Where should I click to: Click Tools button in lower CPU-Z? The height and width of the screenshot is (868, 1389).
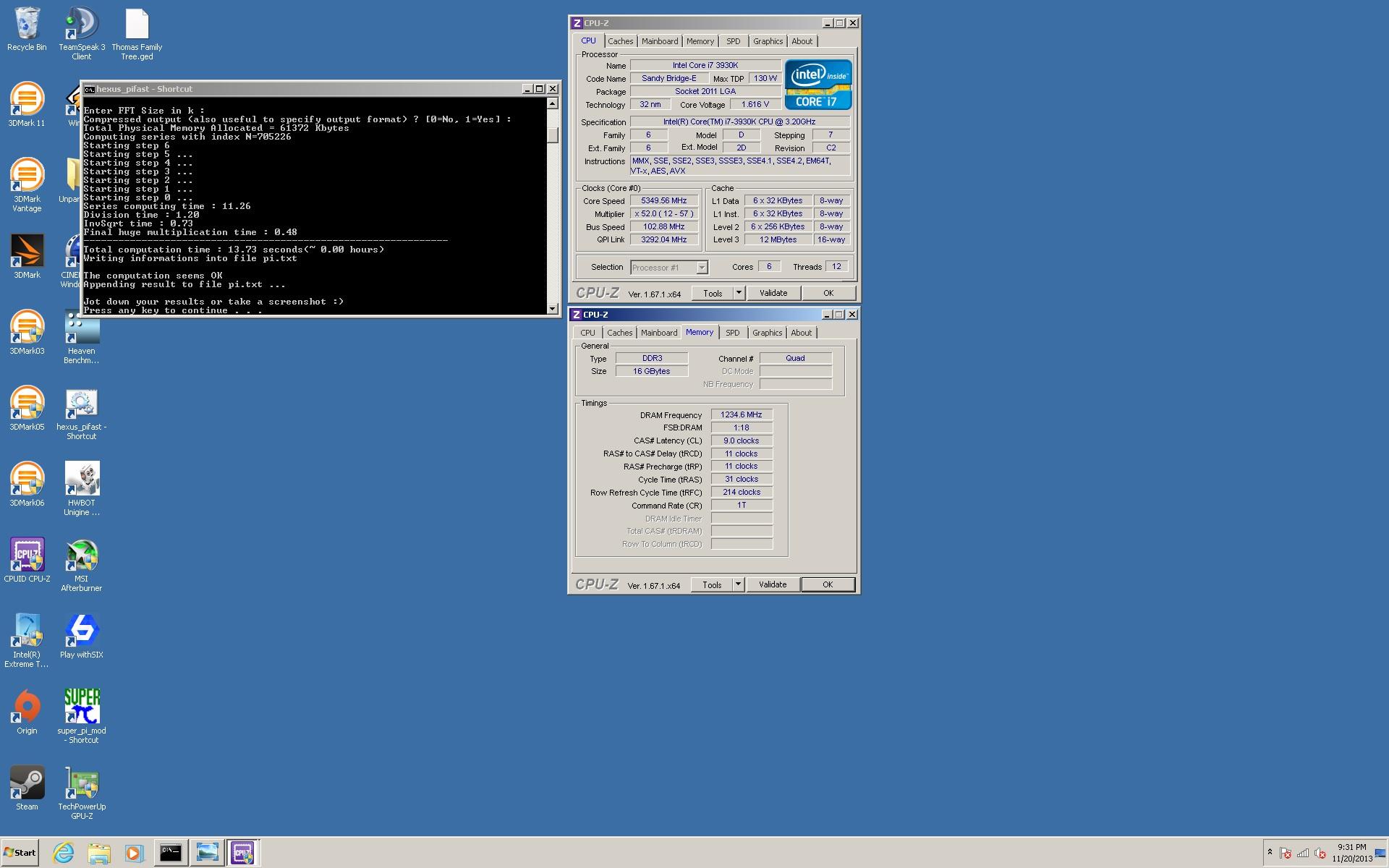tap(712, 584)
